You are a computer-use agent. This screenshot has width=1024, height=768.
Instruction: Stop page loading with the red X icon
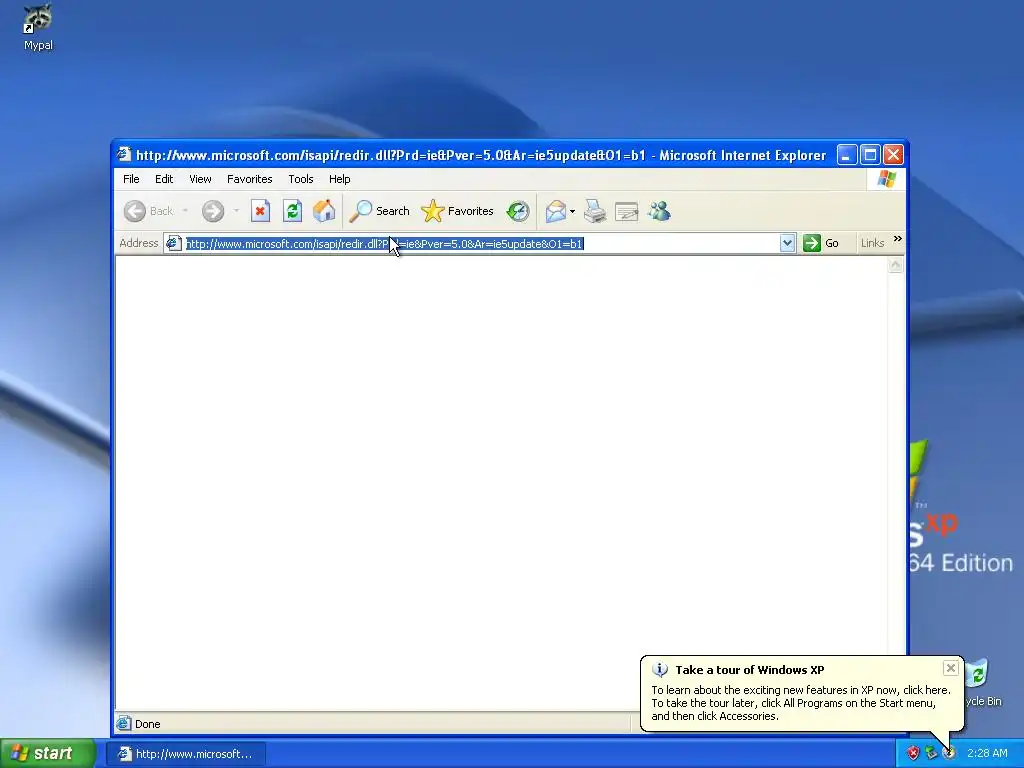coord(260,211)
